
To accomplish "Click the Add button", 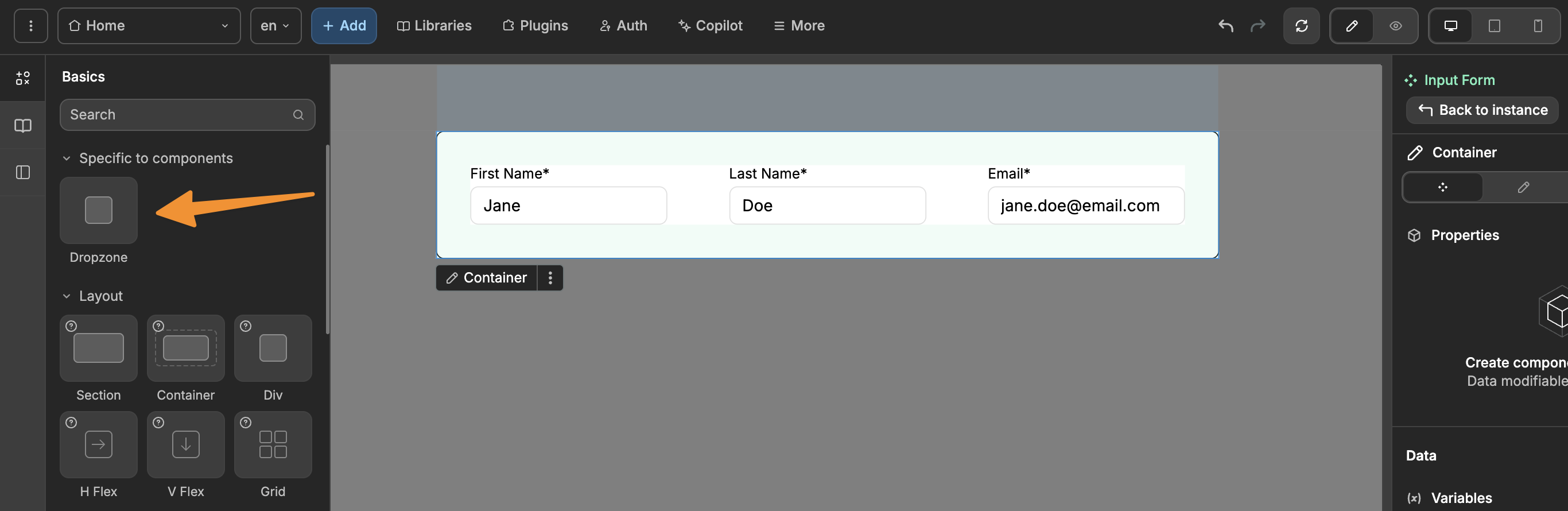I will click(x=344, y=26).
